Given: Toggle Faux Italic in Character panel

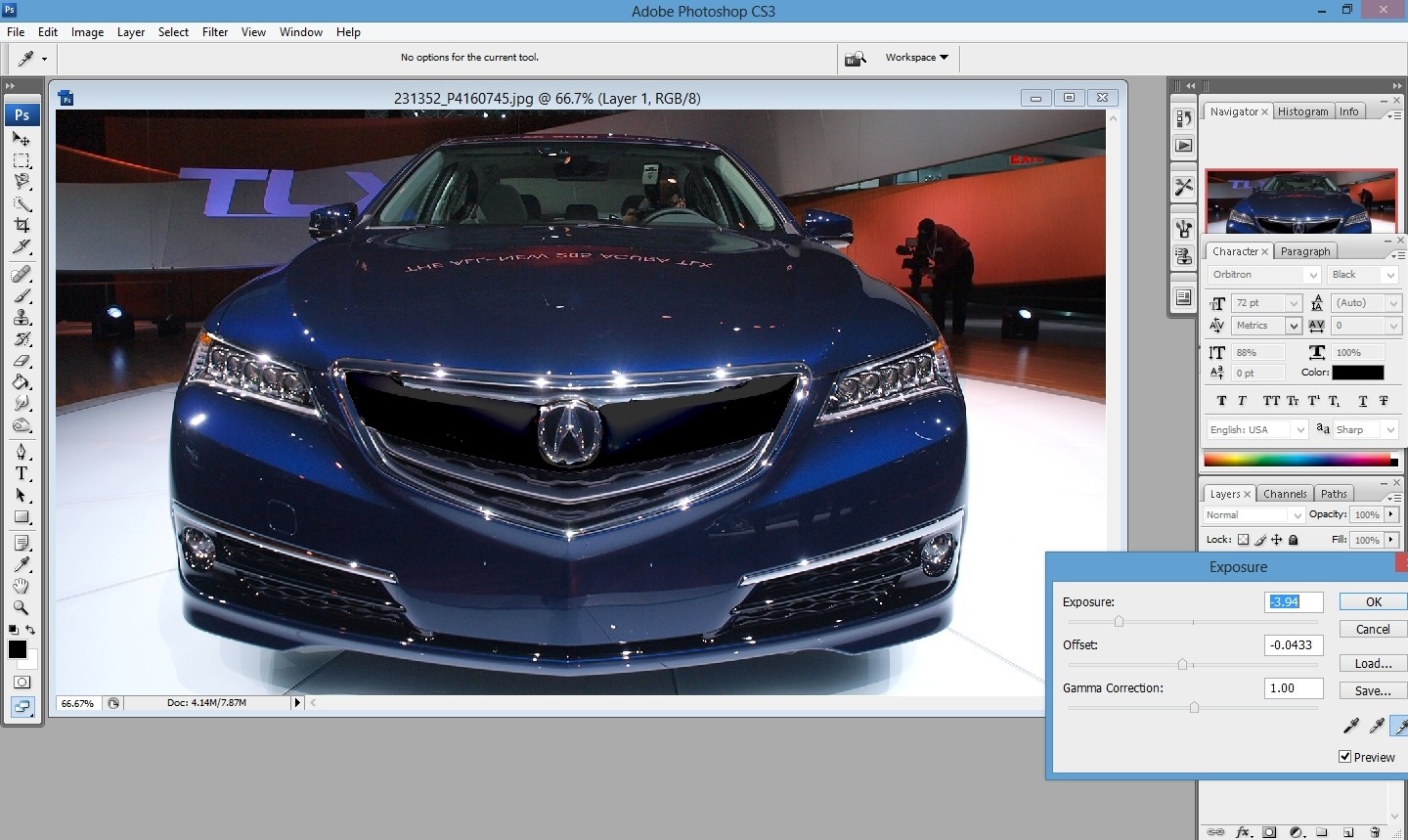Looking at the screenshot, I should pos(1242,401).
